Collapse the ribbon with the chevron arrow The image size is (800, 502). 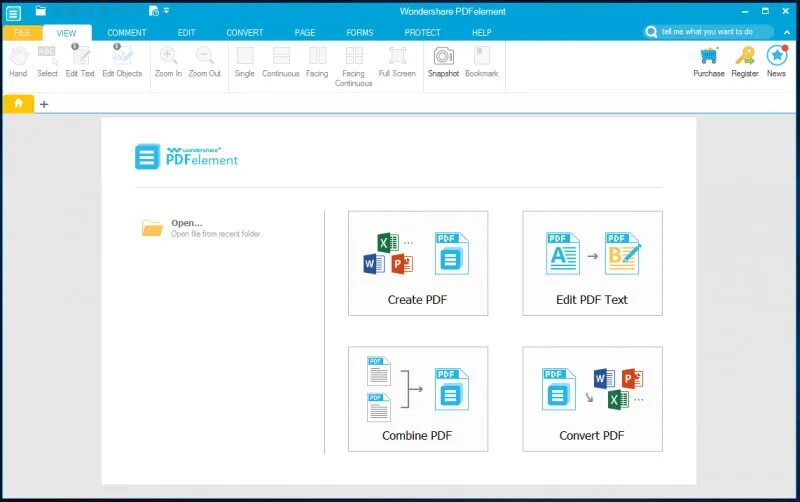(x=787, y=32)
